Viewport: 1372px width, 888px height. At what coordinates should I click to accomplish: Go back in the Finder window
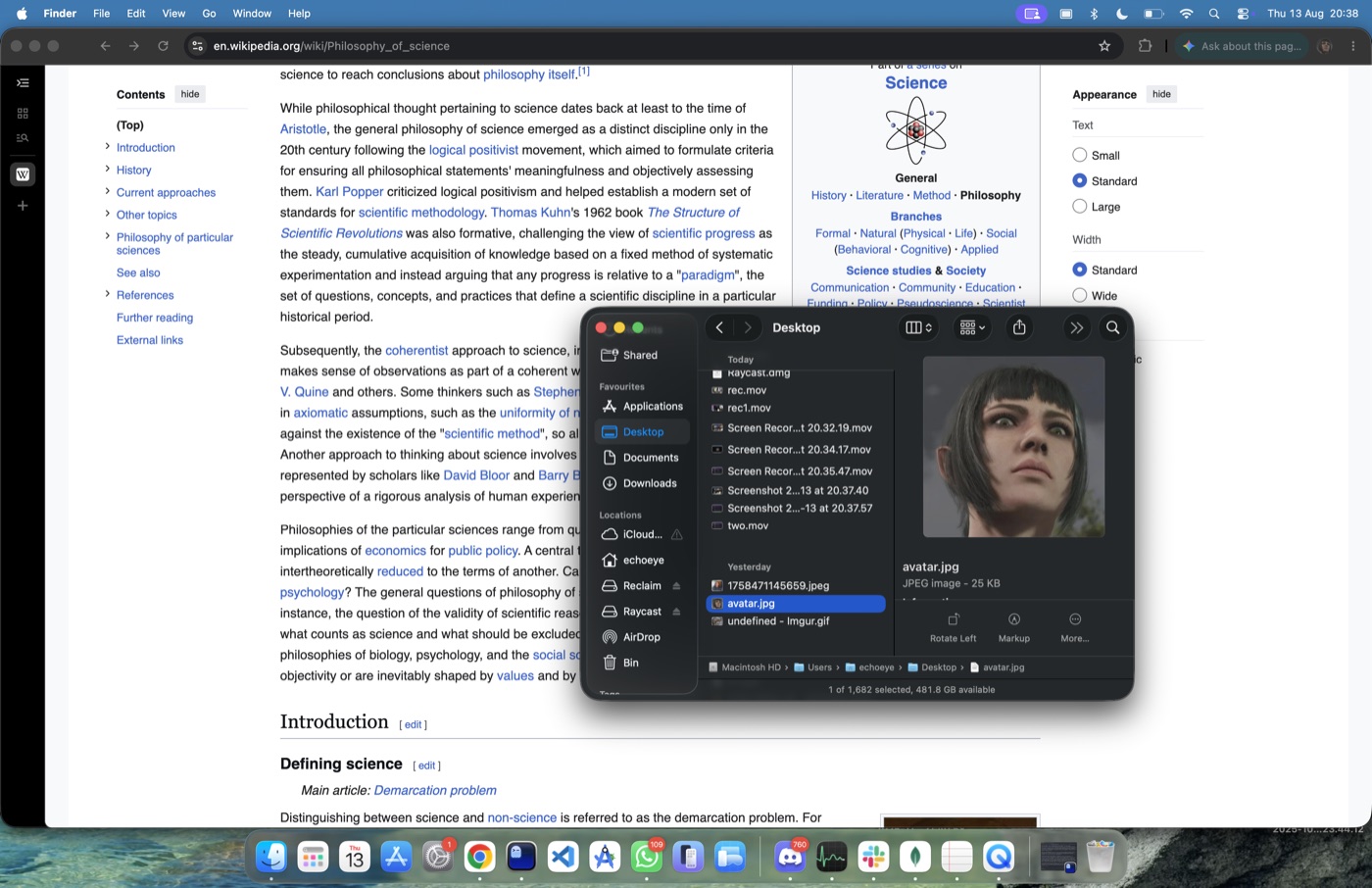719,327
